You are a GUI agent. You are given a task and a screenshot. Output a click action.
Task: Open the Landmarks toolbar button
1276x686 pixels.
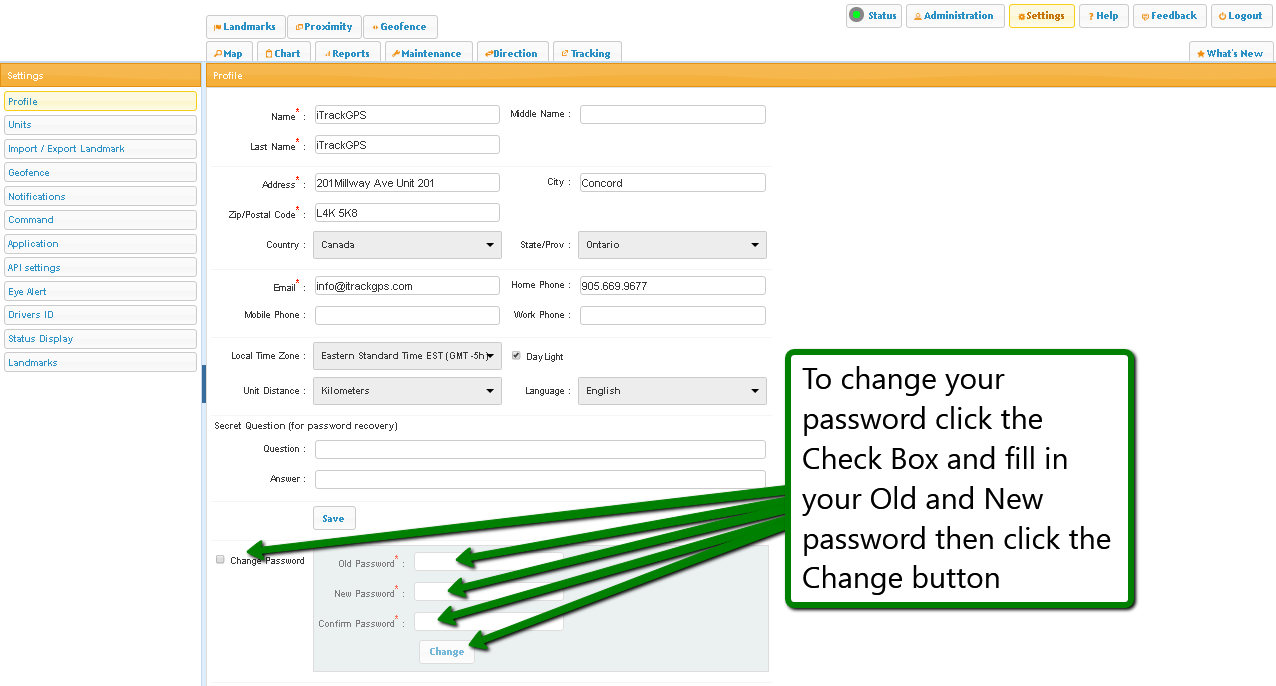click(245, 27)
